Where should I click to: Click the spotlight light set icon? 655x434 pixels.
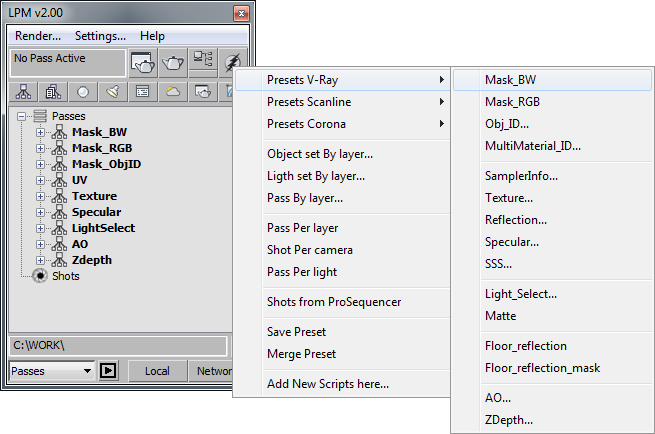coord(113,92)
